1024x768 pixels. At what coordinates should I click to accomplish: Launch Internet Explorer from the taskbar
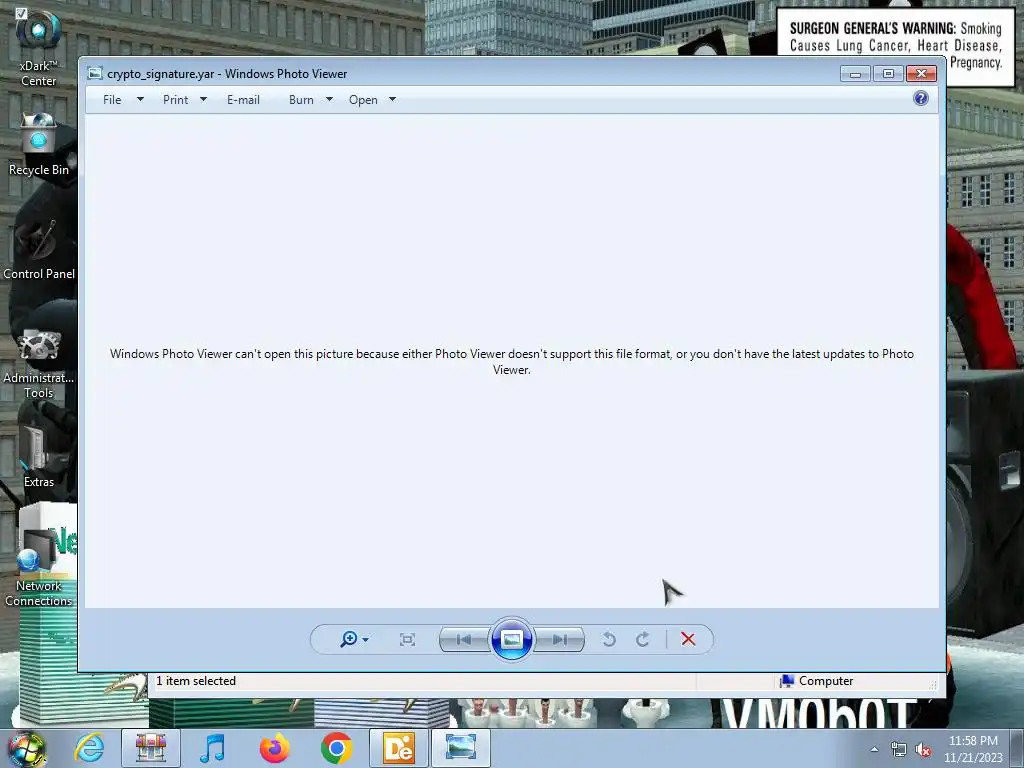click(89, 748)
